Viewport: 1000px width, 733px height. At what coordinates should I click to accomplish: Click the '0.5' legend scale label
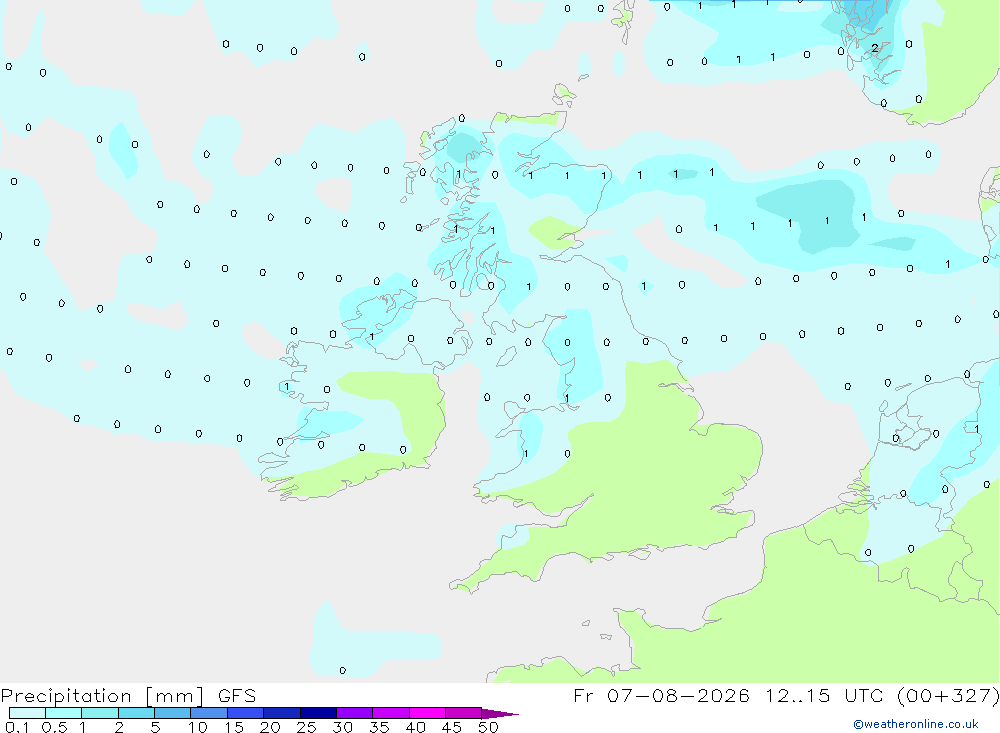point(54,727)
